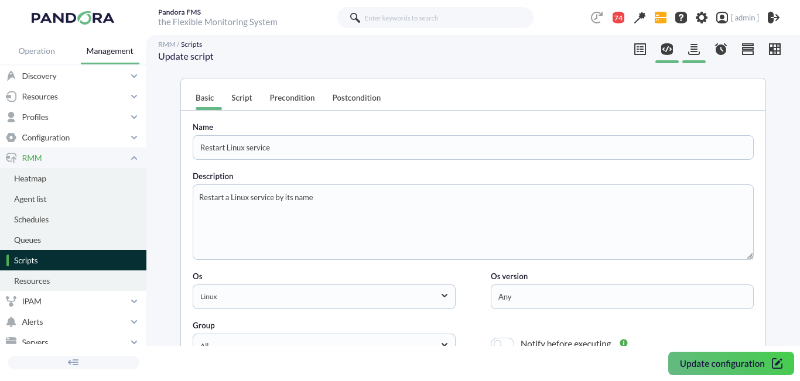The image size is (800, 381).
Task: Click the Pandora FMS logo
Action: tap(72, 18)
